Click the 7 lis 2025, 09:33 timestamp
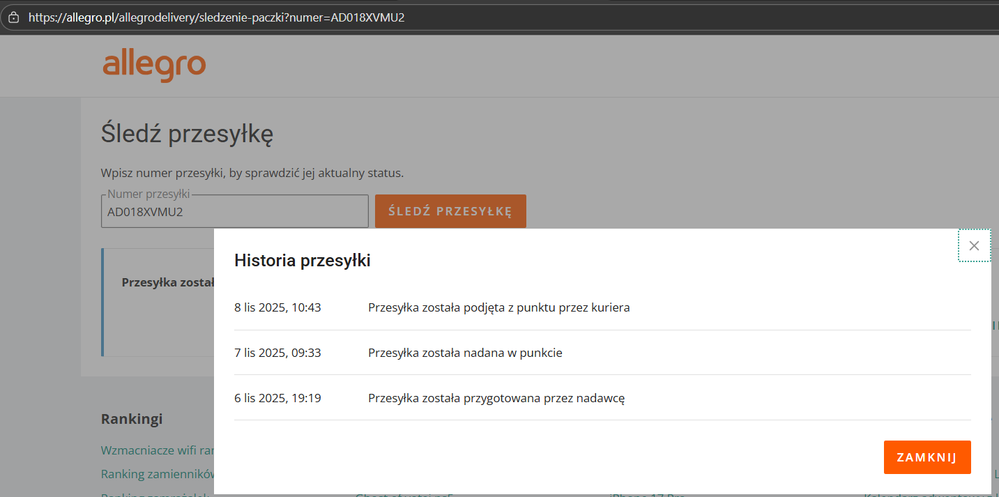The image size is (999, 497). coord(277,352)
